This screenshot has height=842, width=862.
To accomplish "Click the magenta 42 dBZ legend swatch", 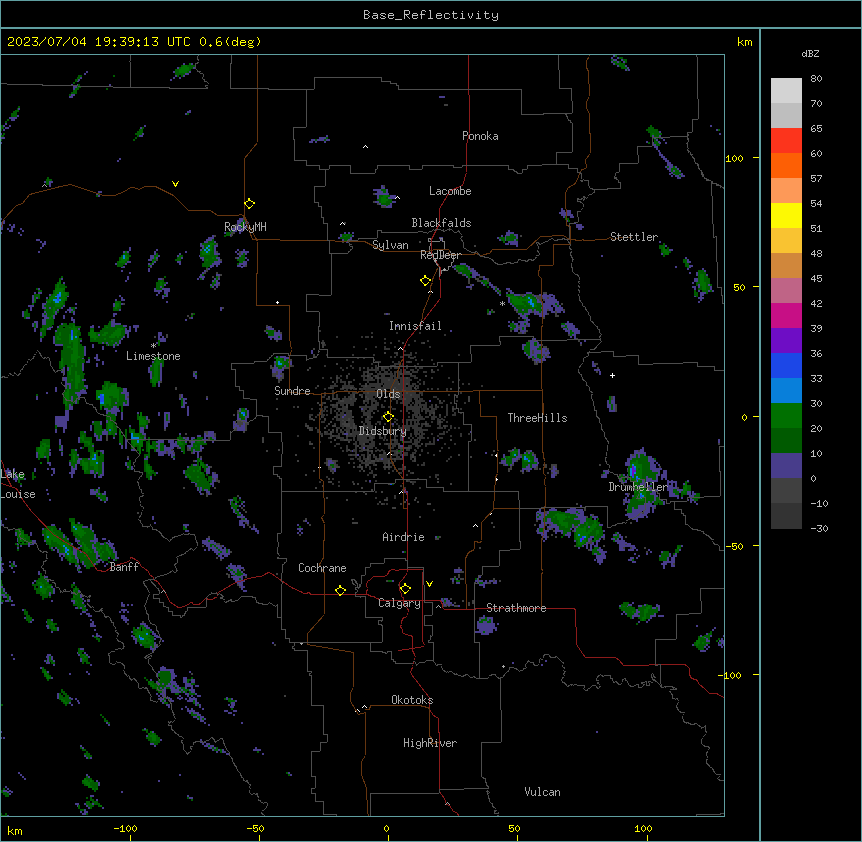I will 786,315.
